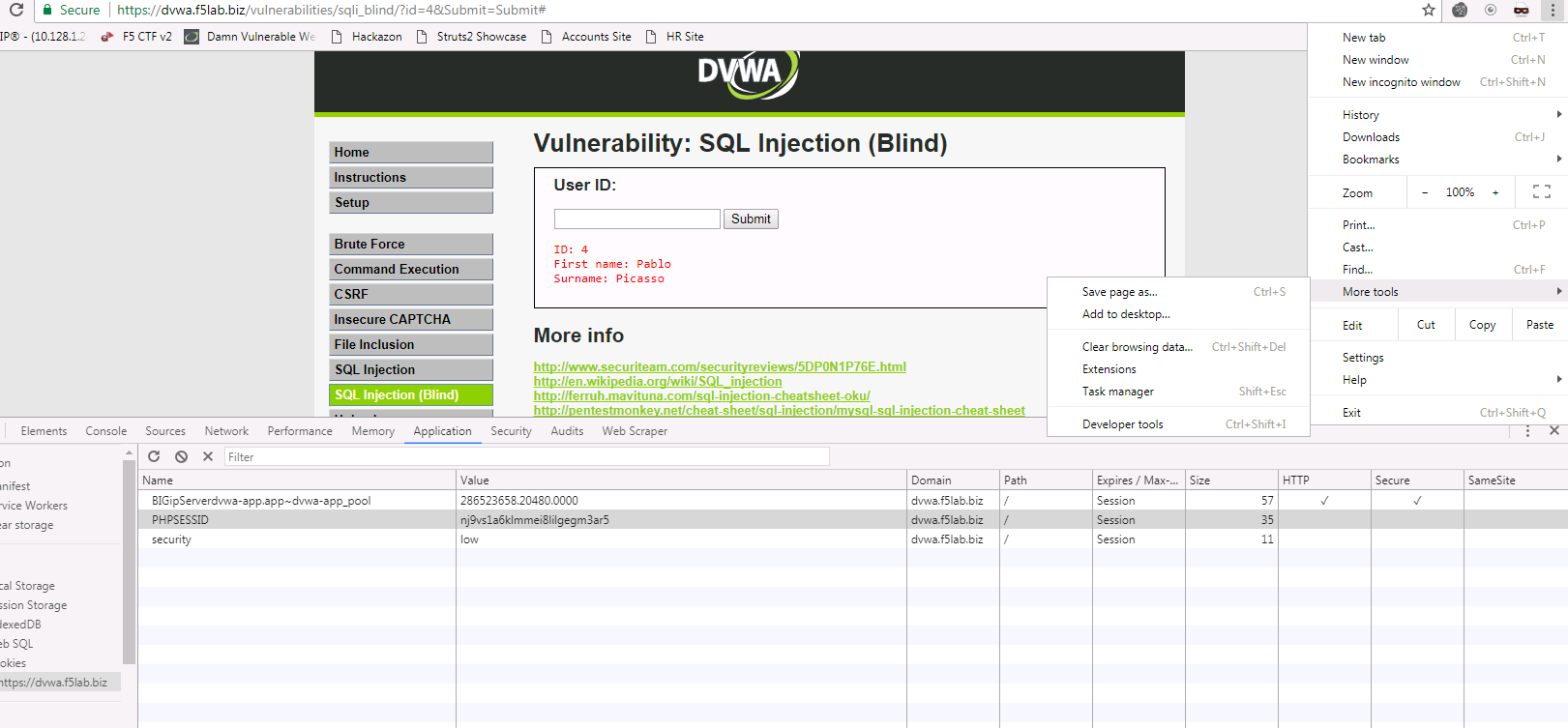Expand the History submenu
Screen dimensions: 1568x728
point(1437,115)
